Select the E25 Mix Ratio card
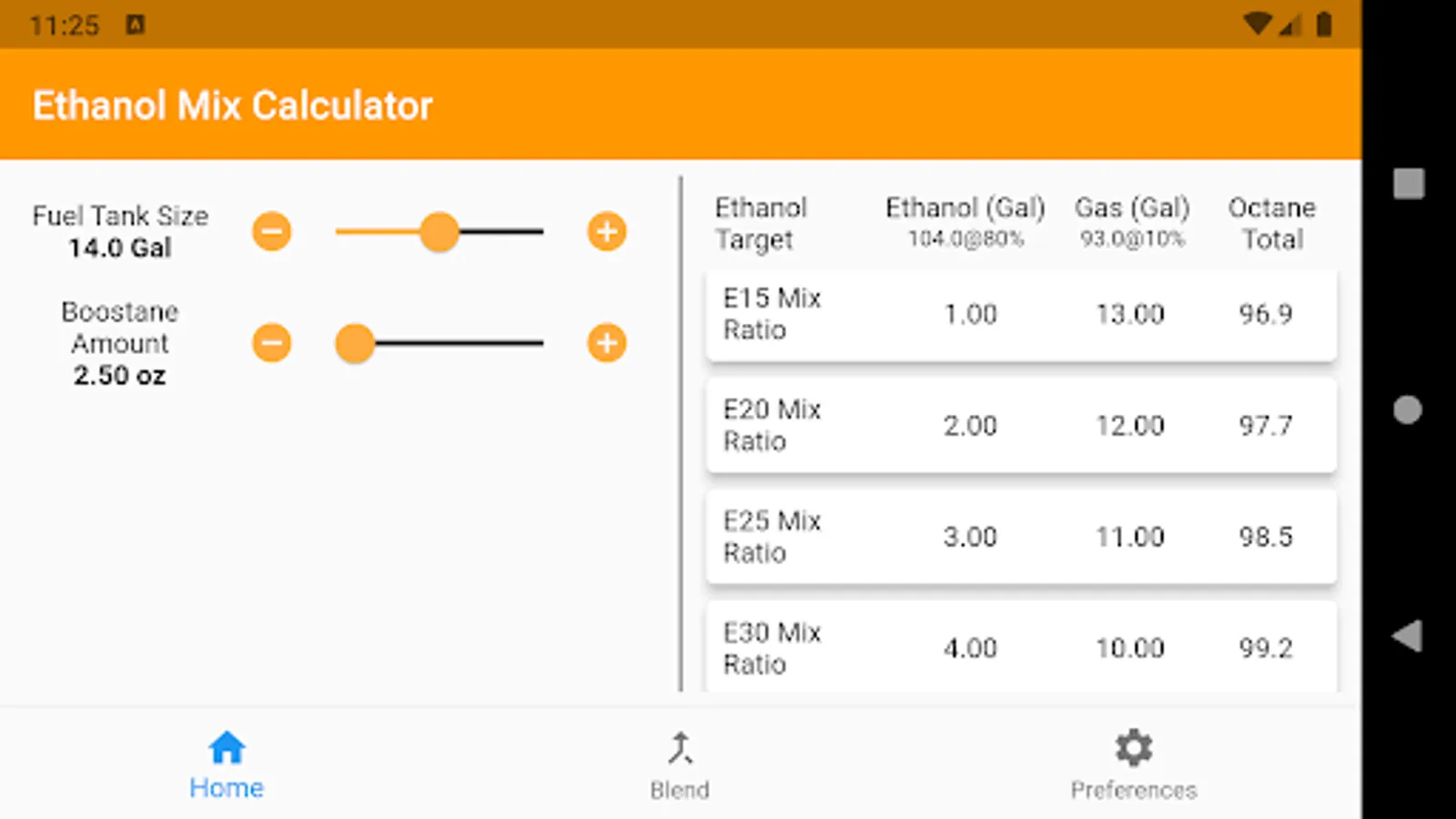 (x=1021, y=537)
